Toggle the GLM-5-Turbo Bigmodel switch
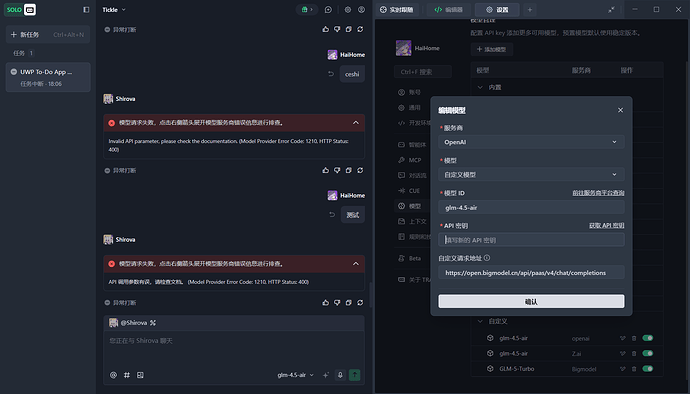 click(x=647, y=368)
